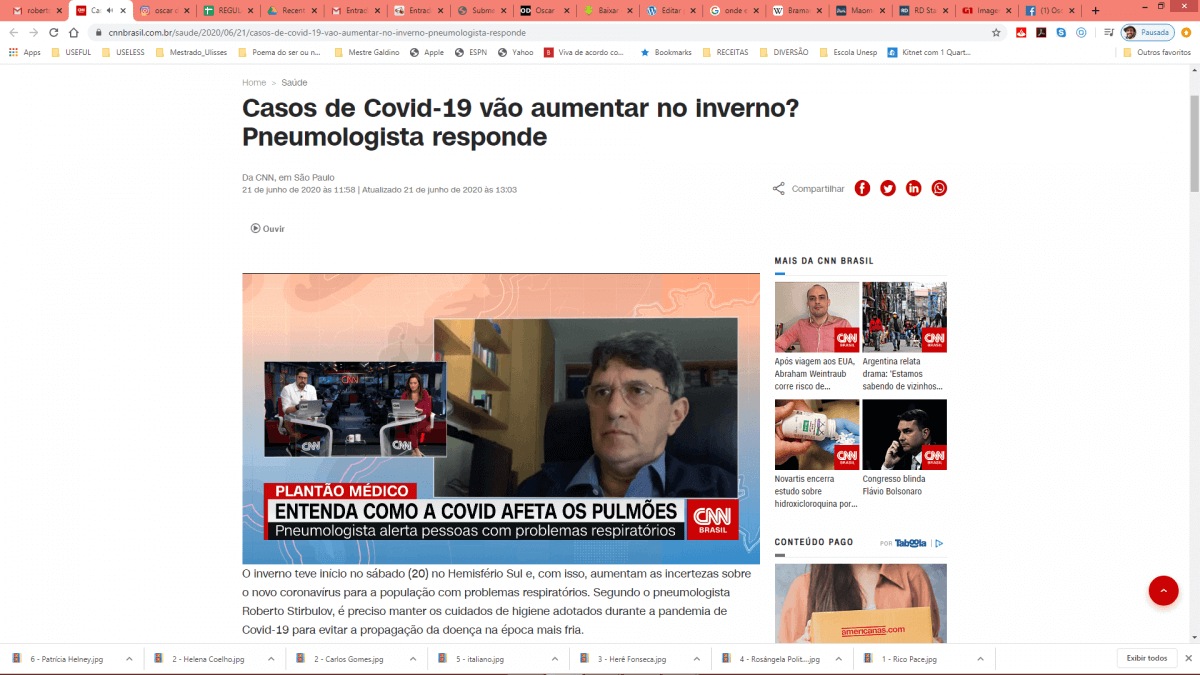Bookmark this page with the star icon
The height and width of the screenshot is (675, 1200).
tap(996, 32)
